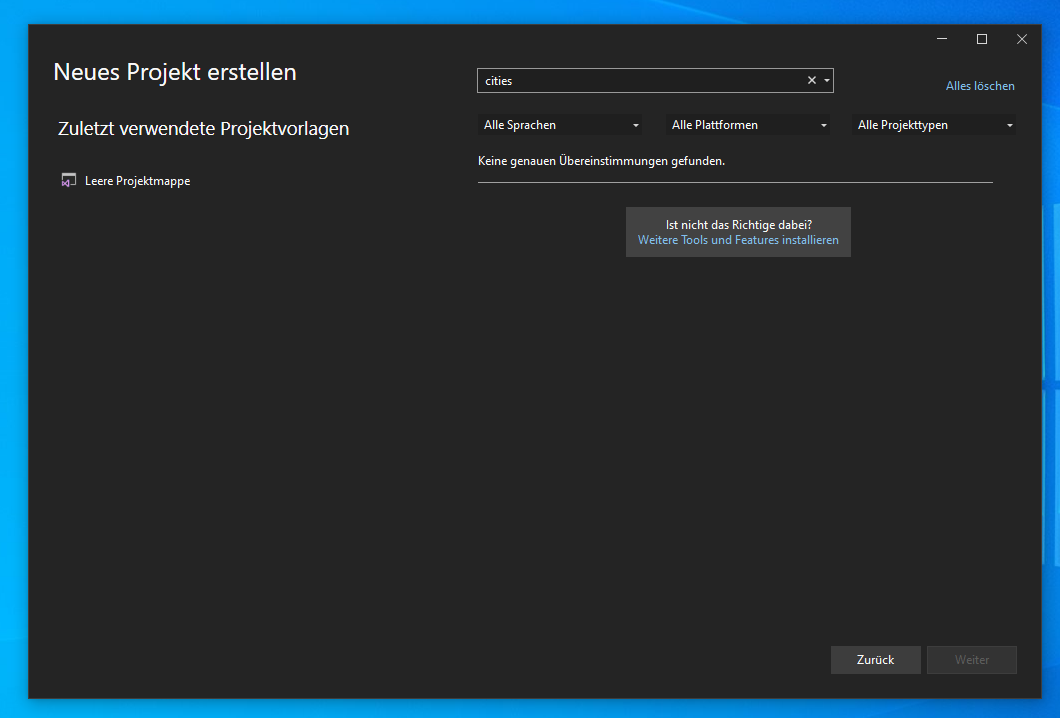Image resolution: width=1060 pixels, height=718 pixels.
Task: Click the Alles löschen link
Action: 979,85
